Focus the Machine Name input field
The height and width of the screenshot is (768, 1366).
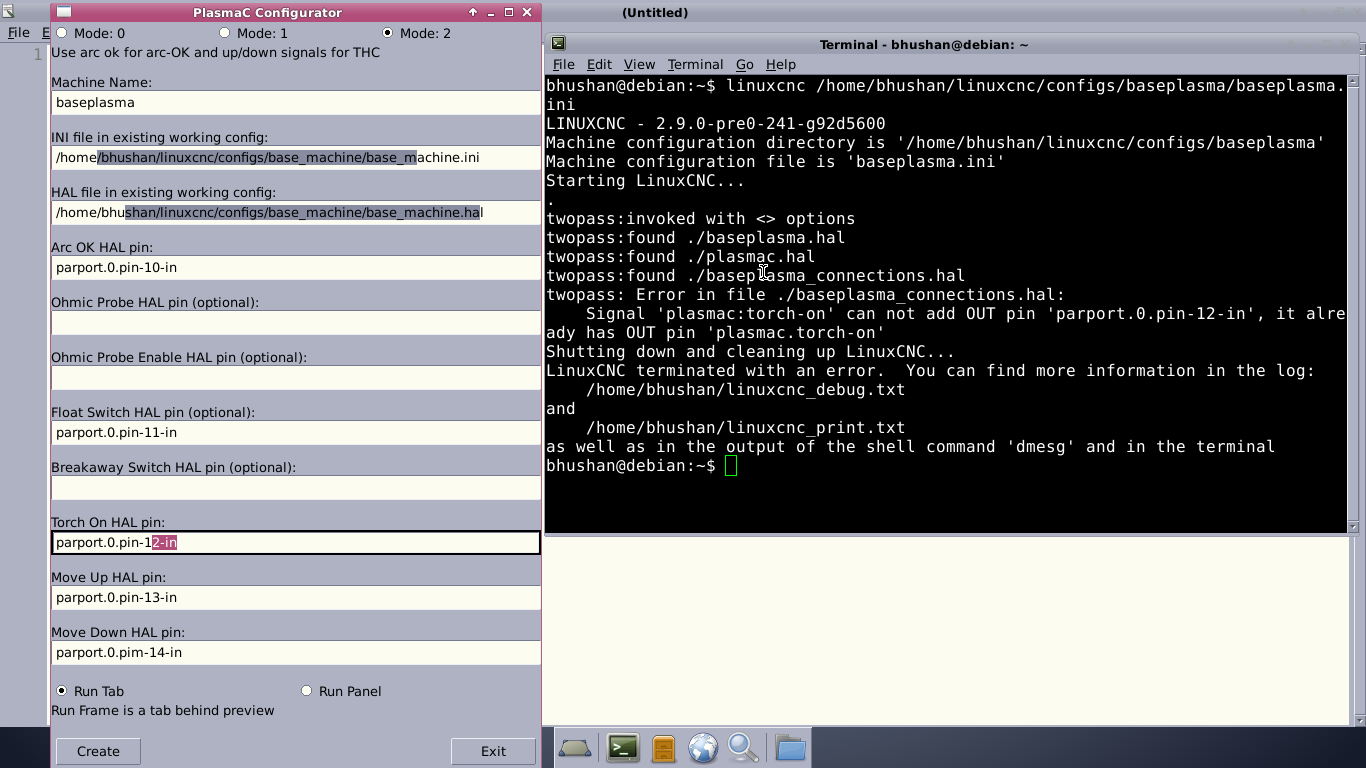click(x=296, y=102)
